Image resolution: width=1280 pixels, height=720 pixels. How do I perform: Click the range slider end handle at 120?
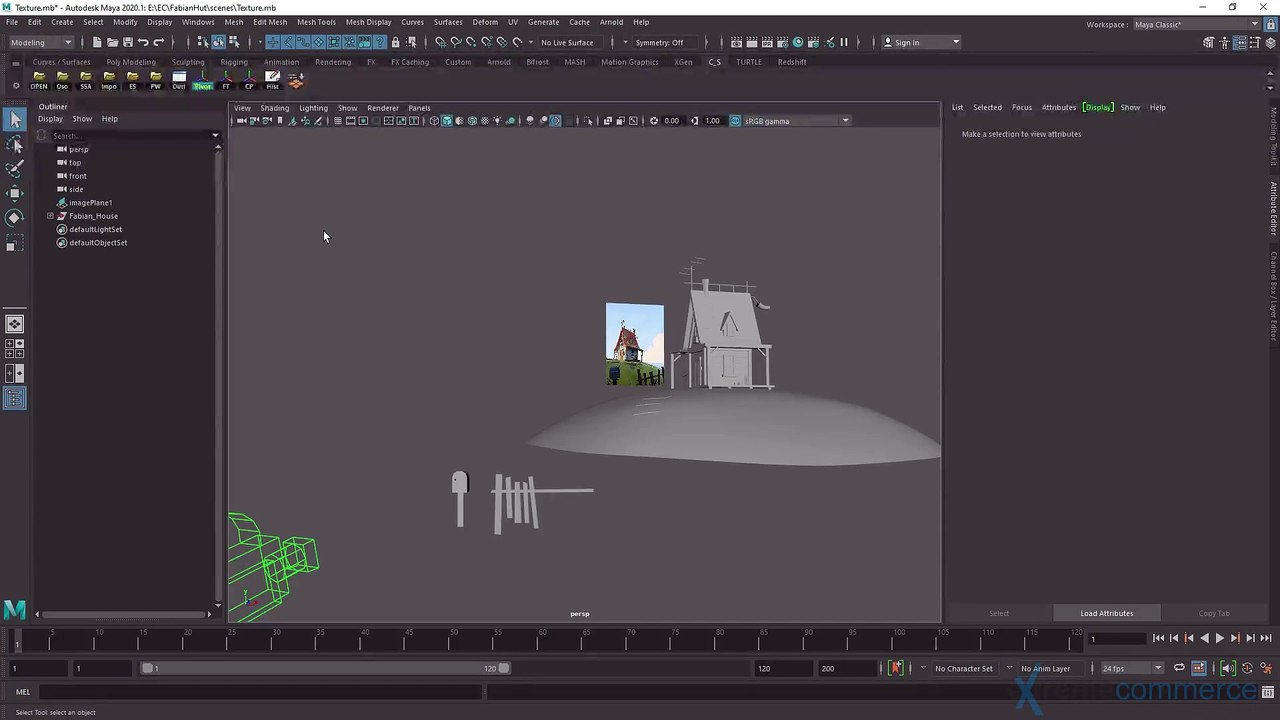[x=504, y=668]
